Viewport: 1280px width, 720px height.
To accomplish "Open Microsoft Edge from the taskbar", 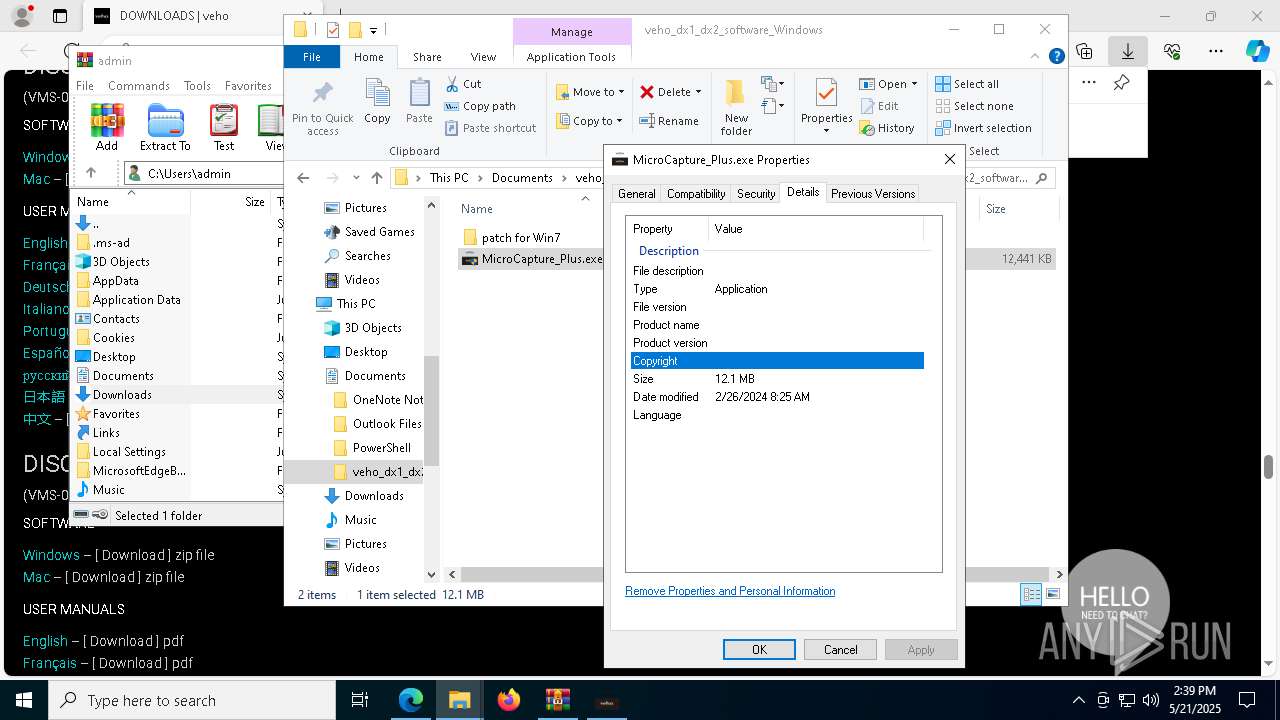I will point(411,700).
